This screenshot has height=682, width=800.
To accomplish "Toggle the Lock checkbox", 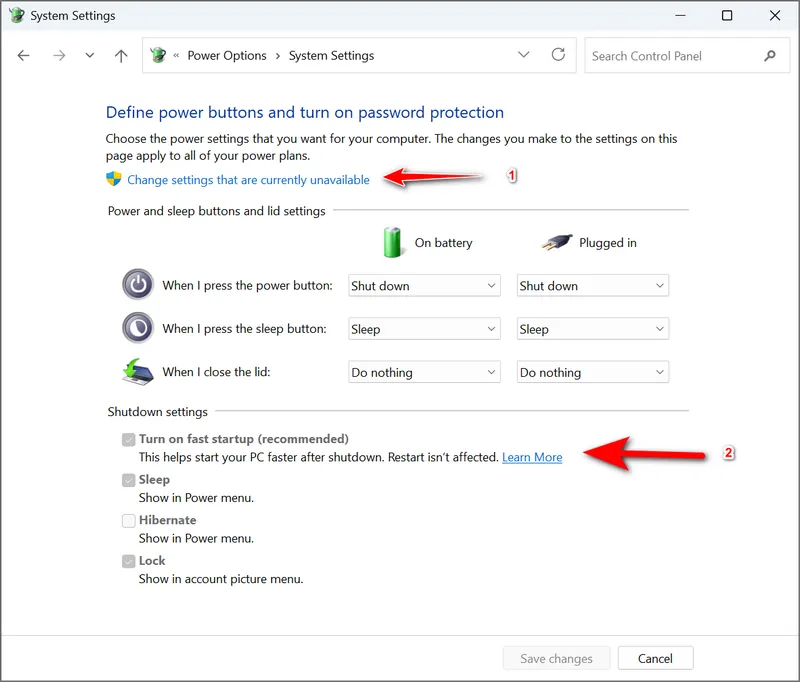I will [128, 561].
